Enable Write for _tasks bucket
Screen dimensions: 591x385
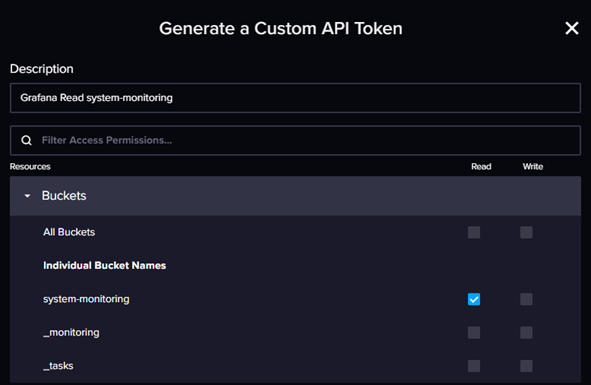pos(526,366)
